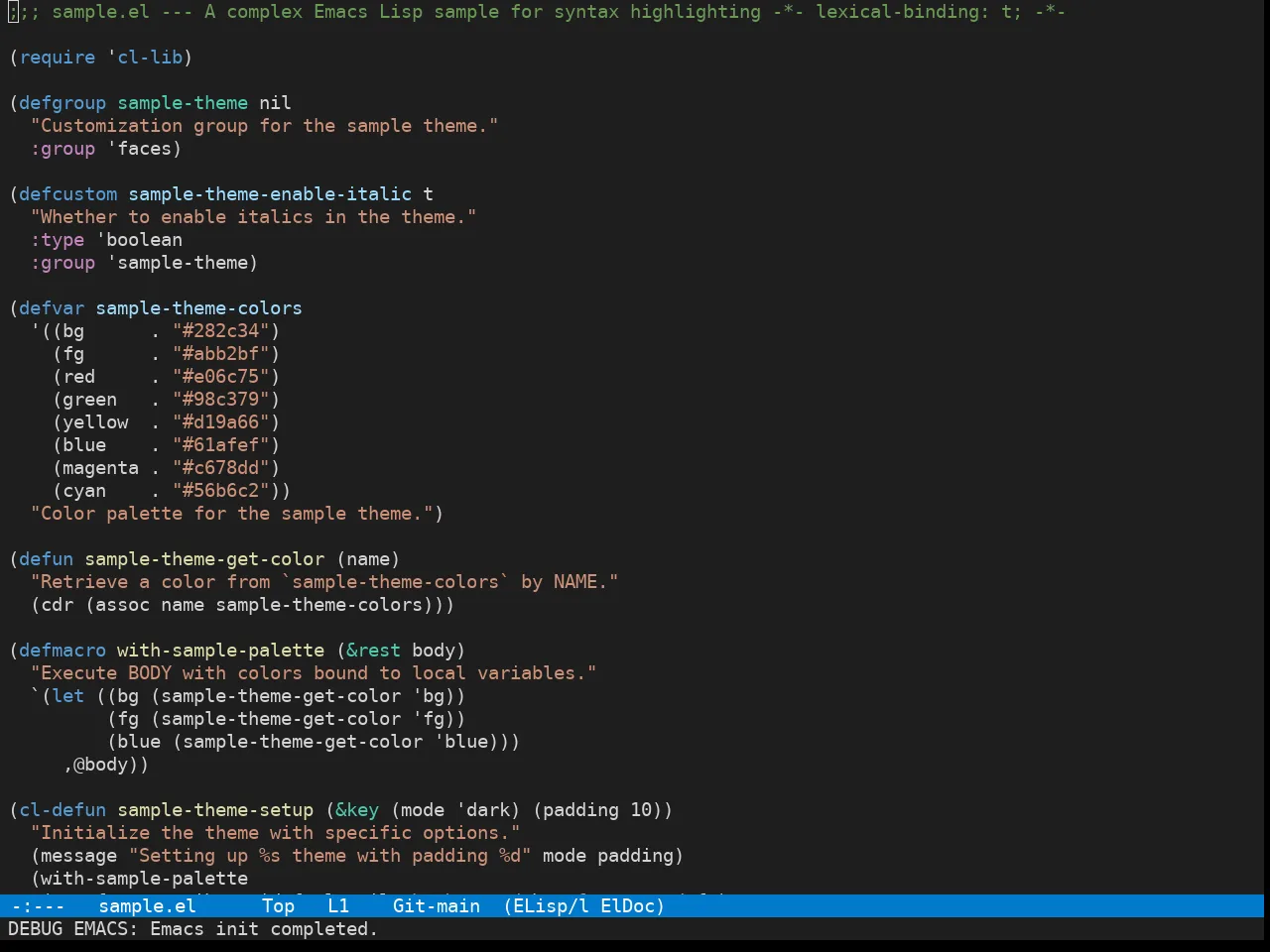
Task: Click the 'Color palette for the sample theme.' docstring
Action: coord(232,514)
